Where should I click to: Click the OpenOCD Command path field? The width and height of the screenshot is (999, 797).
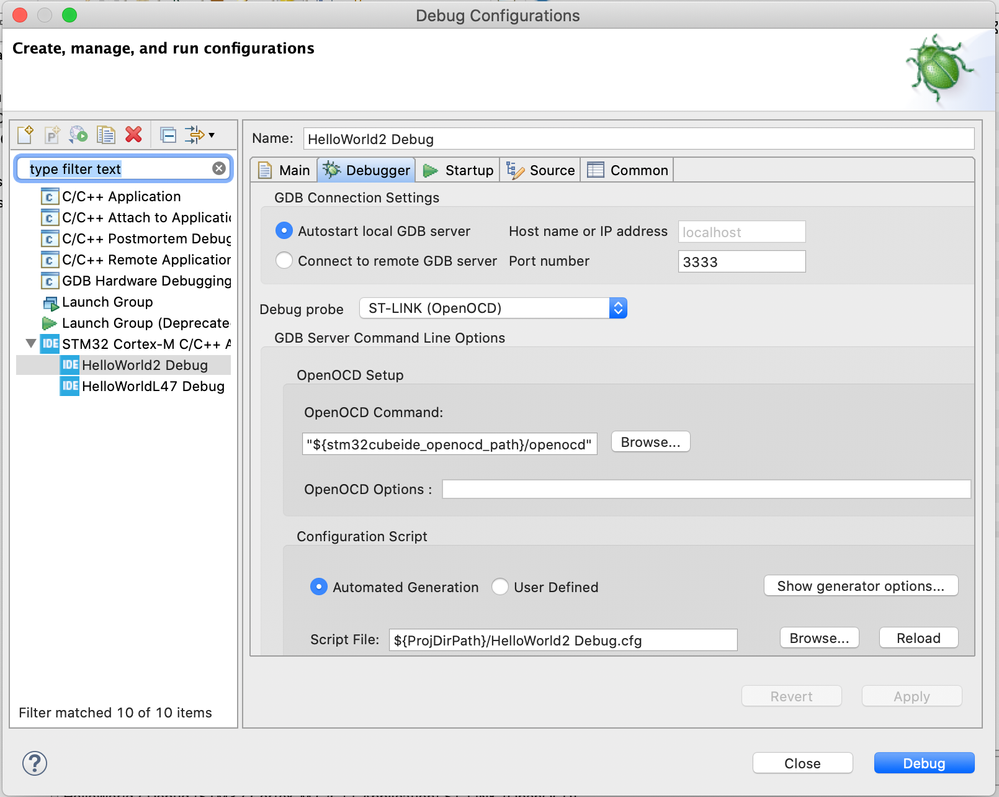coord(450,444)
